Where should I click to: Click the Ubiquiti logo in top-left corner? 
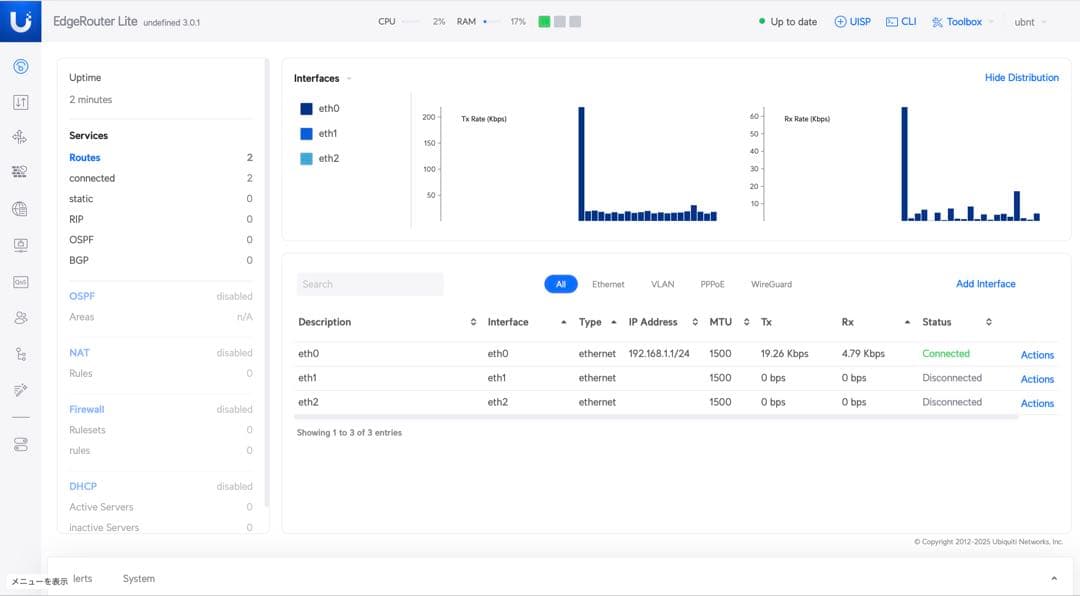(x=20, y=21)
